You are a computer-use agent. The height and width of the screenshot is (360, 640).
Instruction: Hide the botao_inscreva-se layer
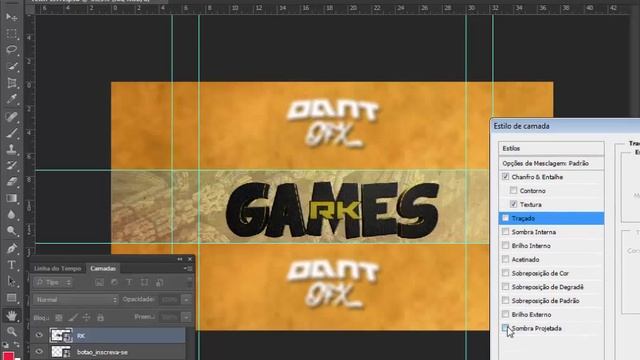click(x=39, y=351)
